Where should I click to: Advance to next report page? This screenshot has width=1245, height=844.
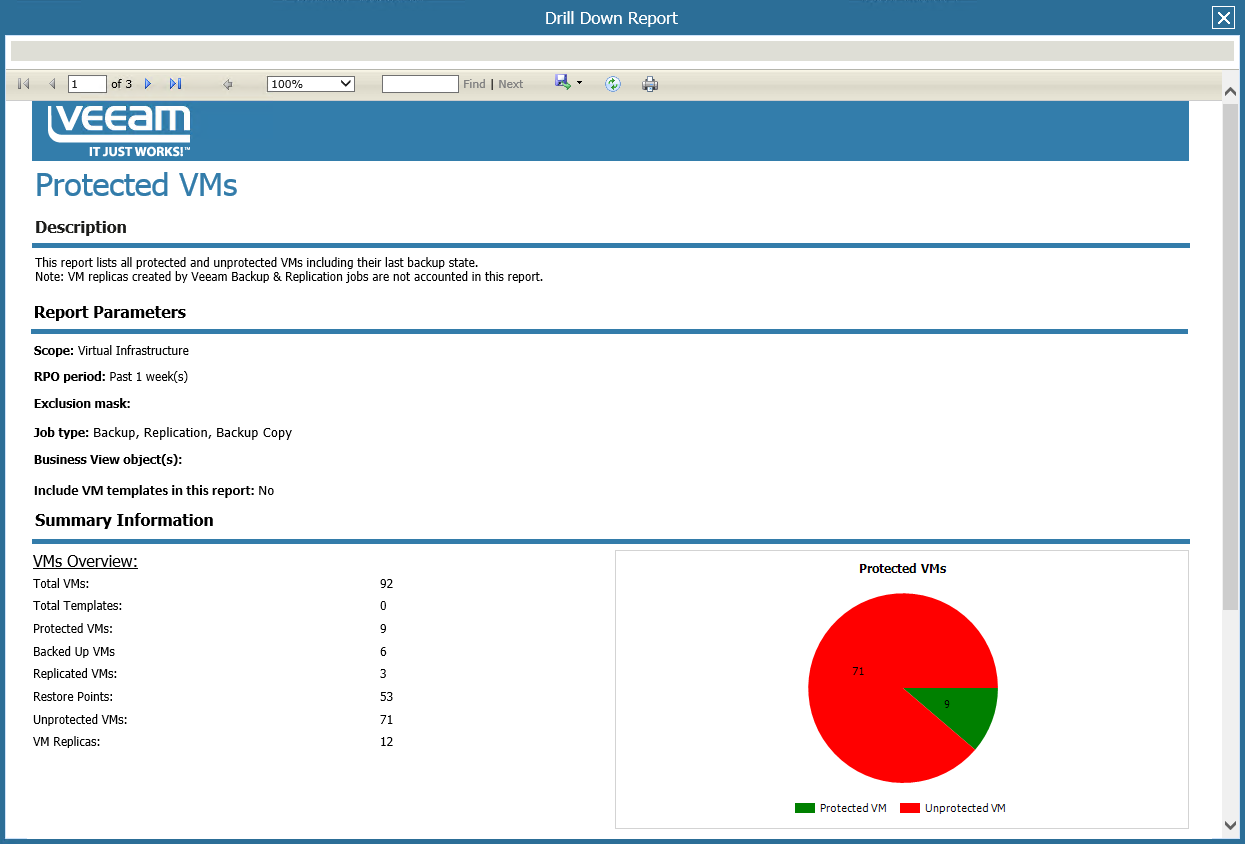coord(148,84)
